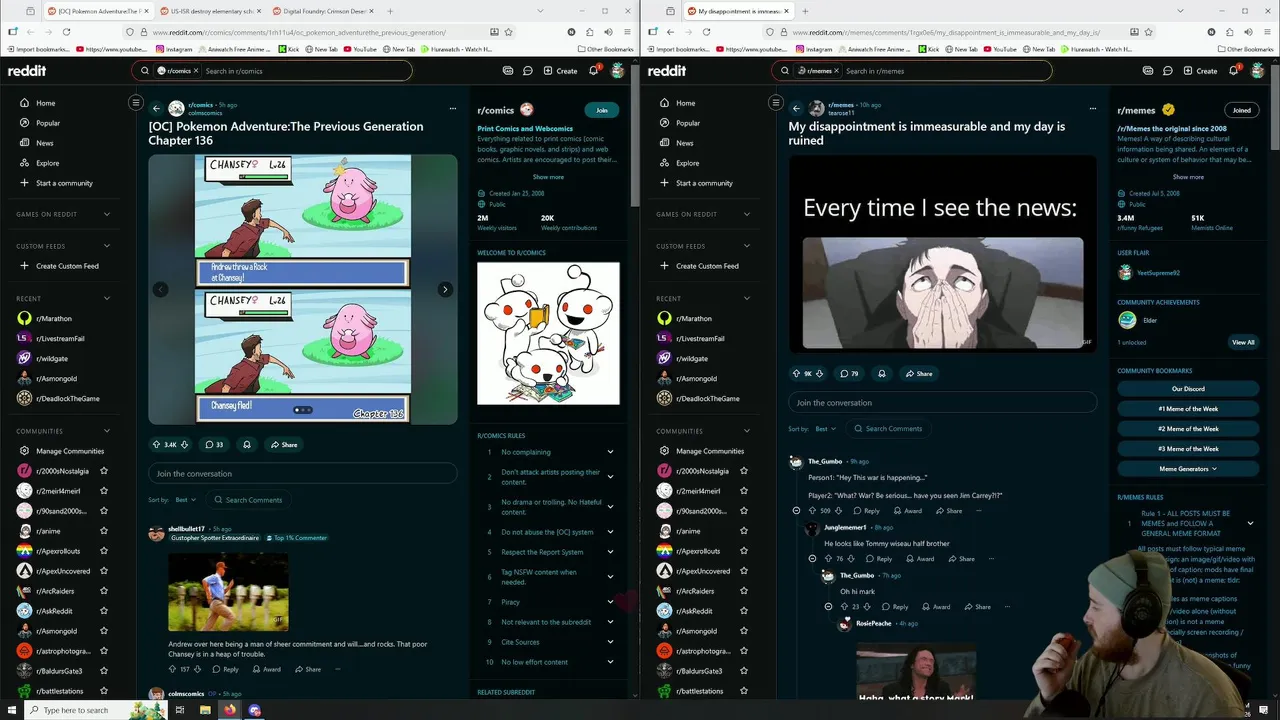The image size is (1280, 720).
Task: Open Sort by Best dropdown in r/comics
Action: [186, 499]
